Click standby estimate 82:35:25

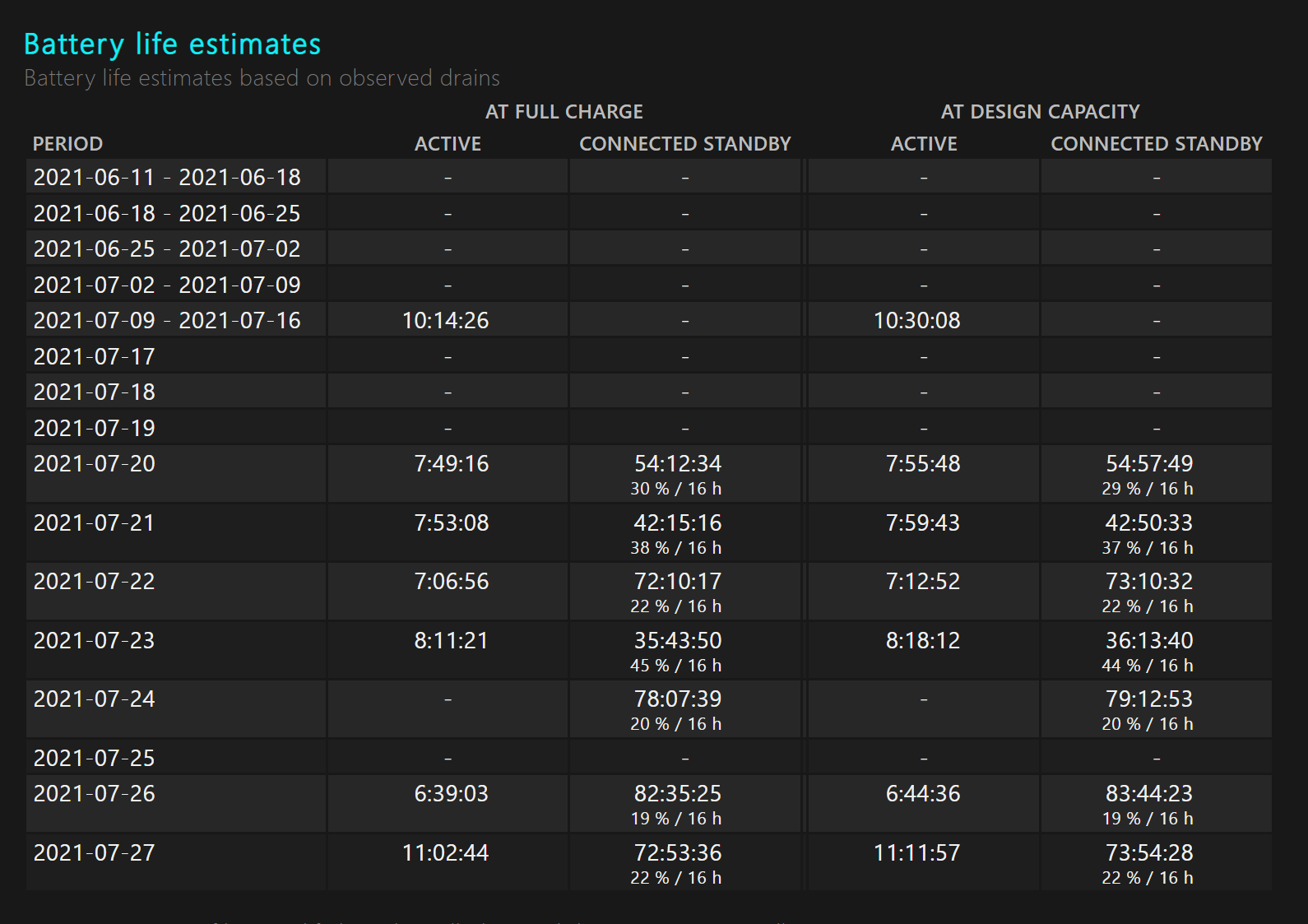click(x=678, y=794)
